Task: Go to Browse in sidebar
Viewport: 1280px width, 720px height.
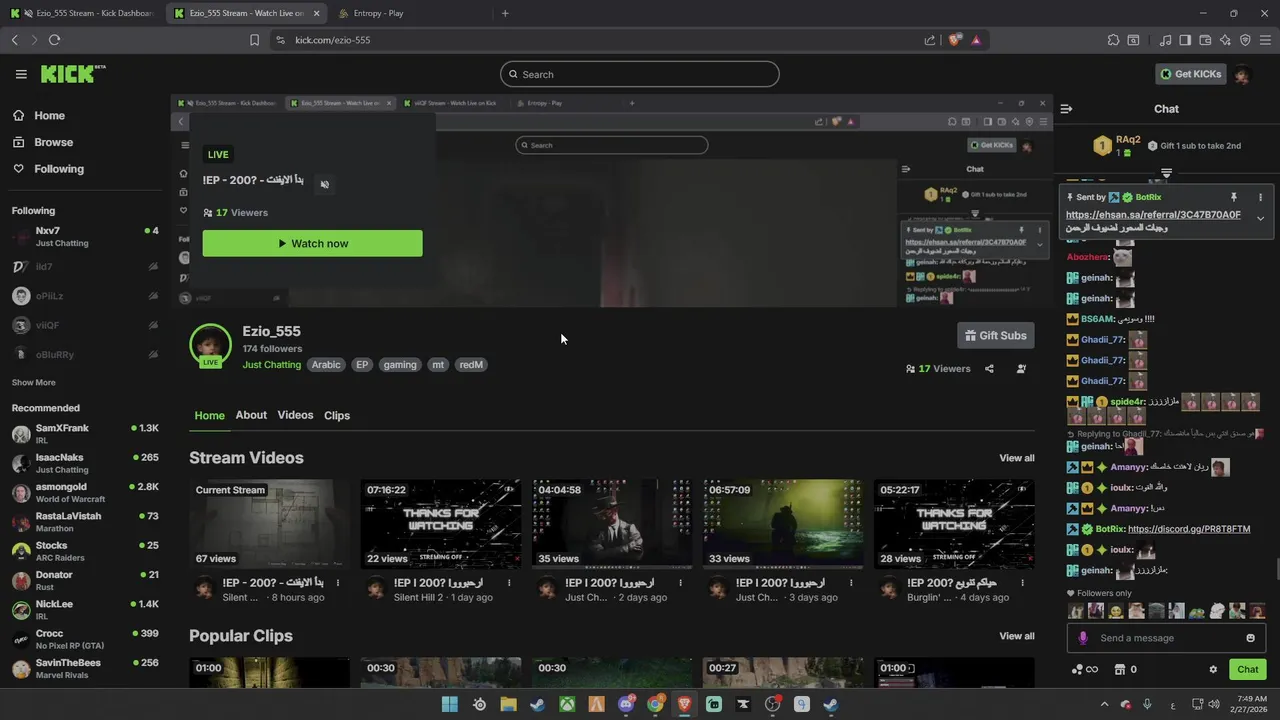Action: point(54,142)
